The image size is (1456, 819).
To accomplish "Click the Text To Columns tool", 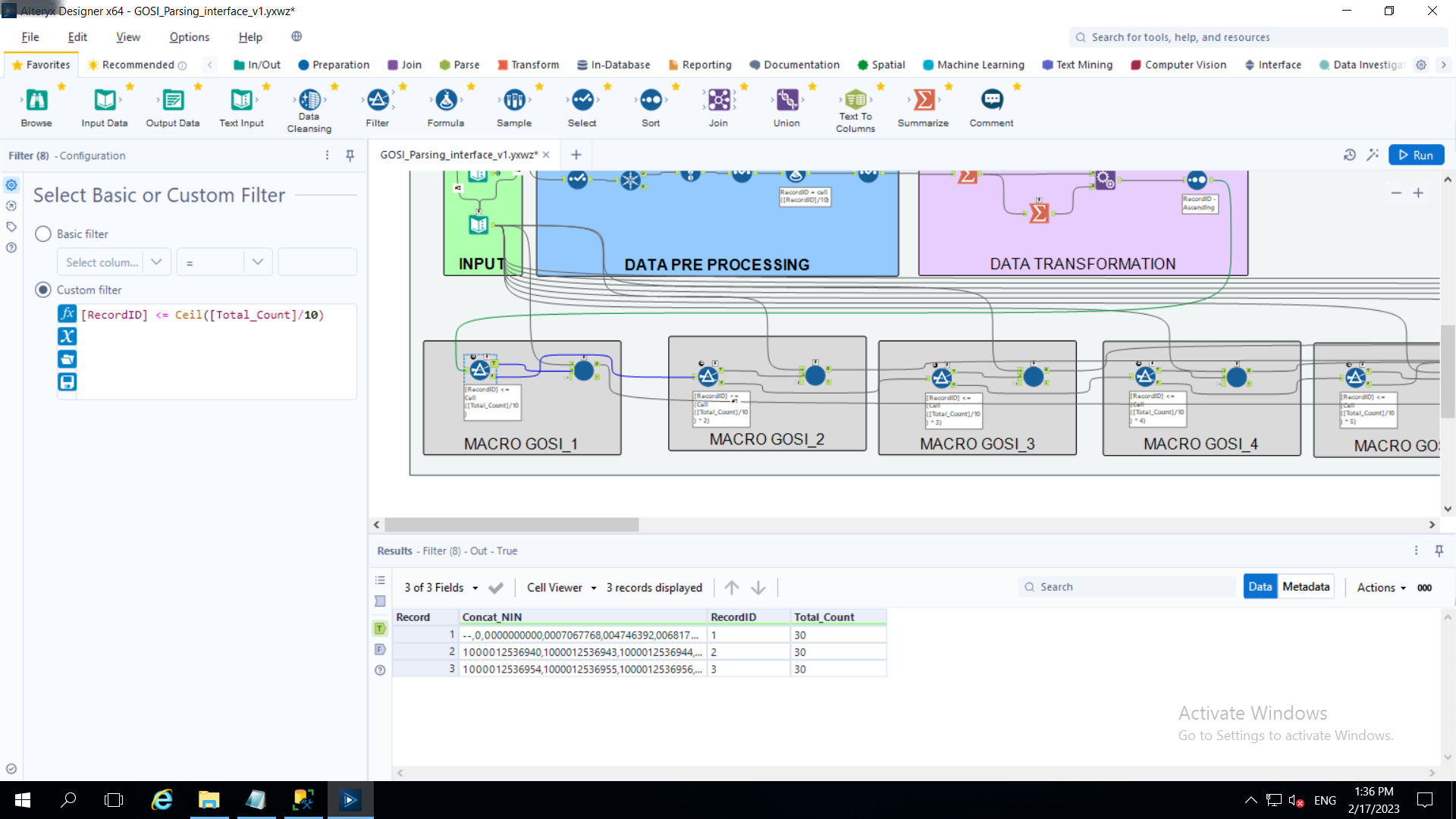I will point(855,99).
